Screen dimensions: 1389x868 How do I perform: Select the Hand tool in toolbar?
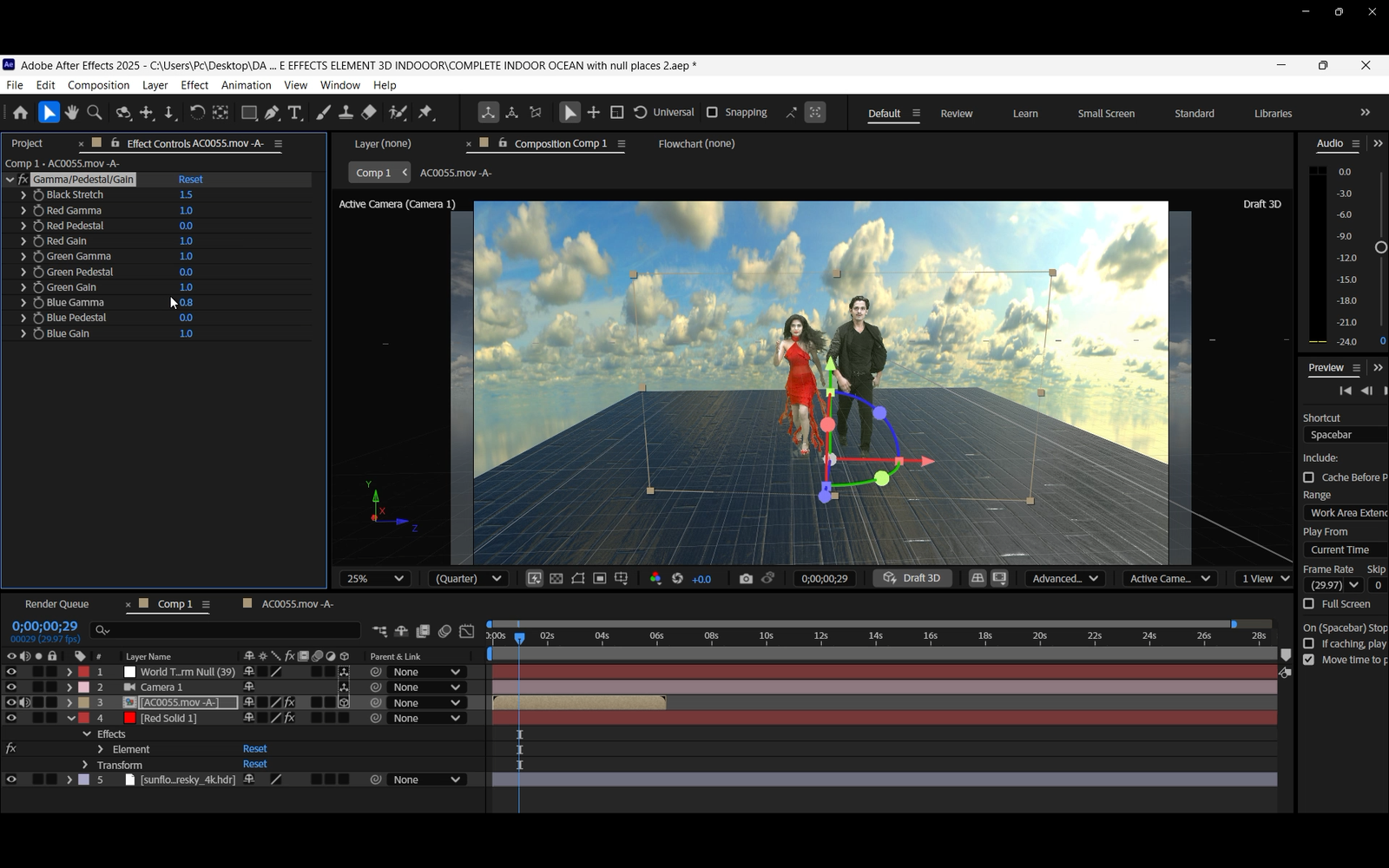click(x=72, y=113)
